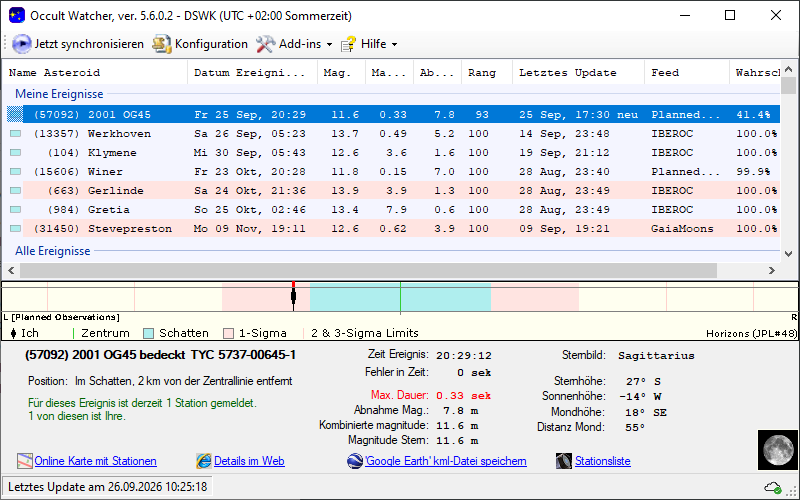Open the Konfiguration settings

(200, 44)
